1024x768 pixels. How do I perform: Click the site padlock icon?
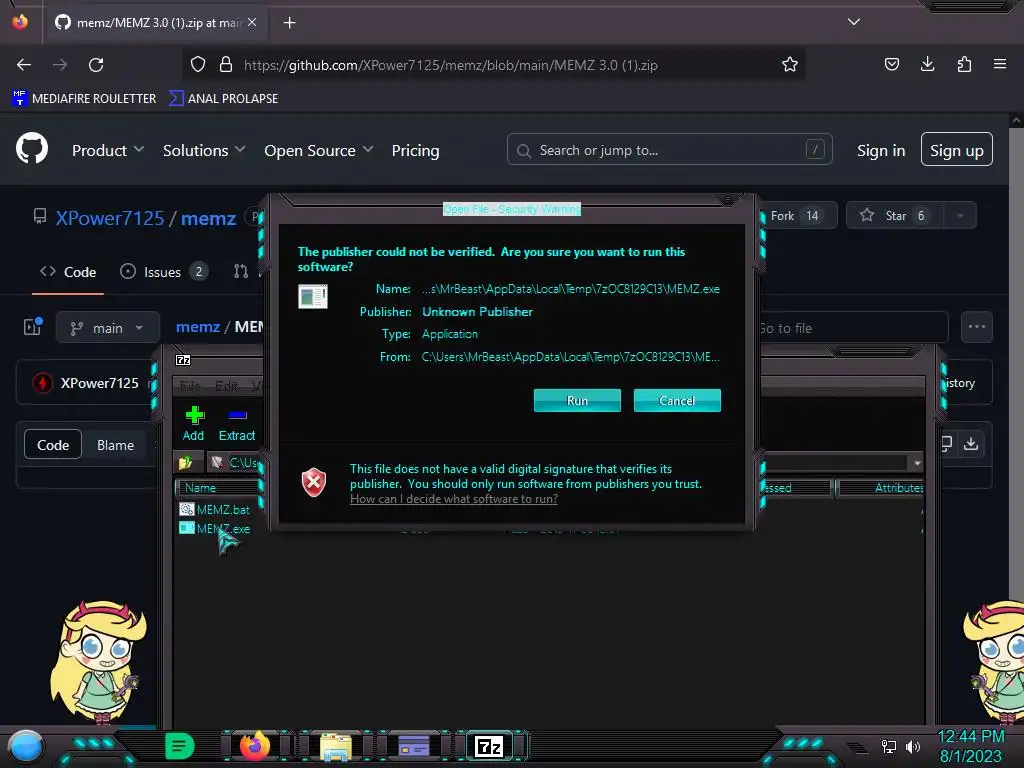[x=226, y=65]
